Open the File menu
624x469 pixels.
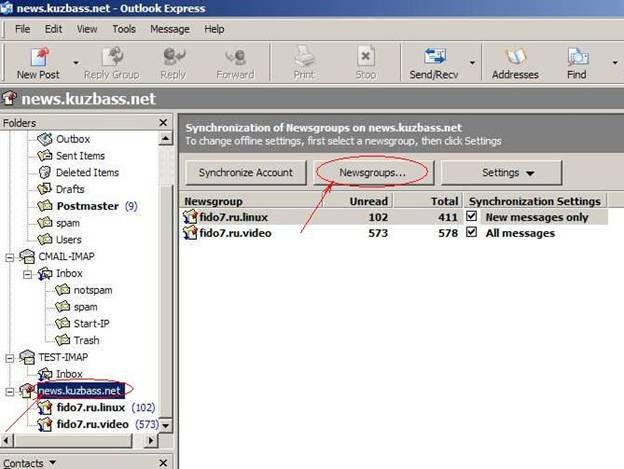(22, 29)
